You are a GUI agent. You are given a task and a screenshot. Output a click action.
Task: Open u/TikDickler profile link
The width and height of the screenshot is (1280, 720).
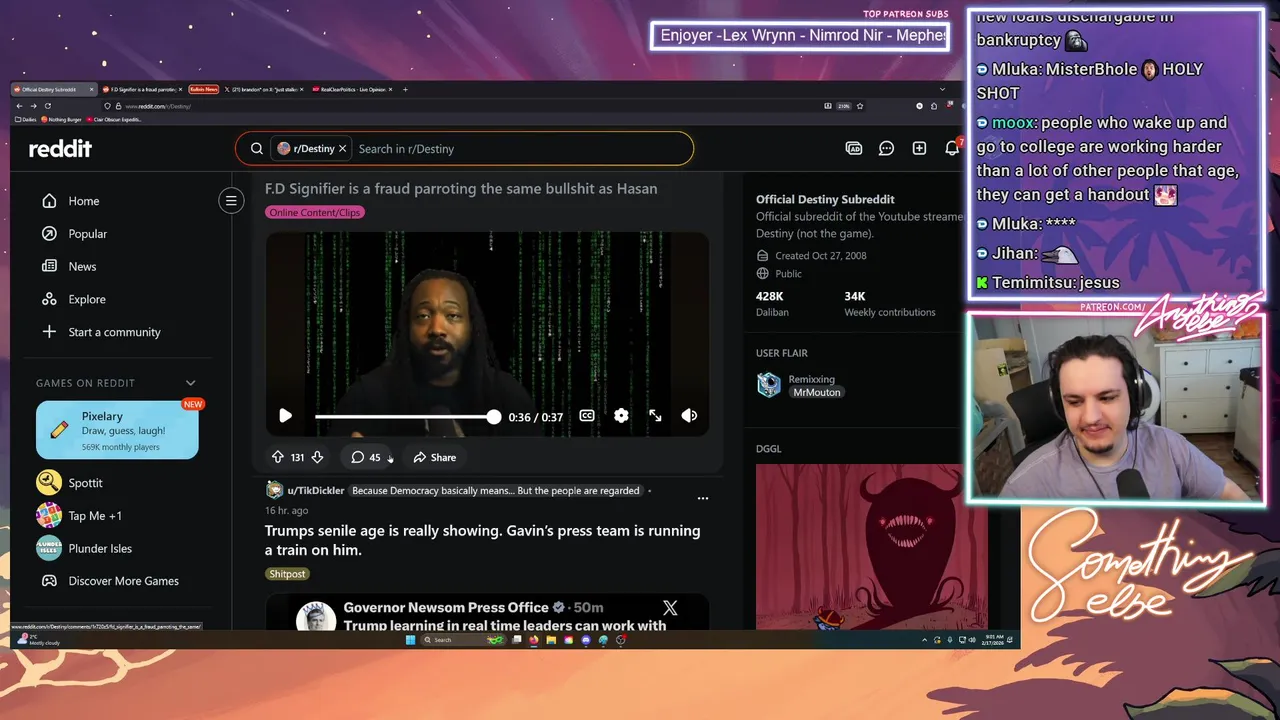pos(316,491)
